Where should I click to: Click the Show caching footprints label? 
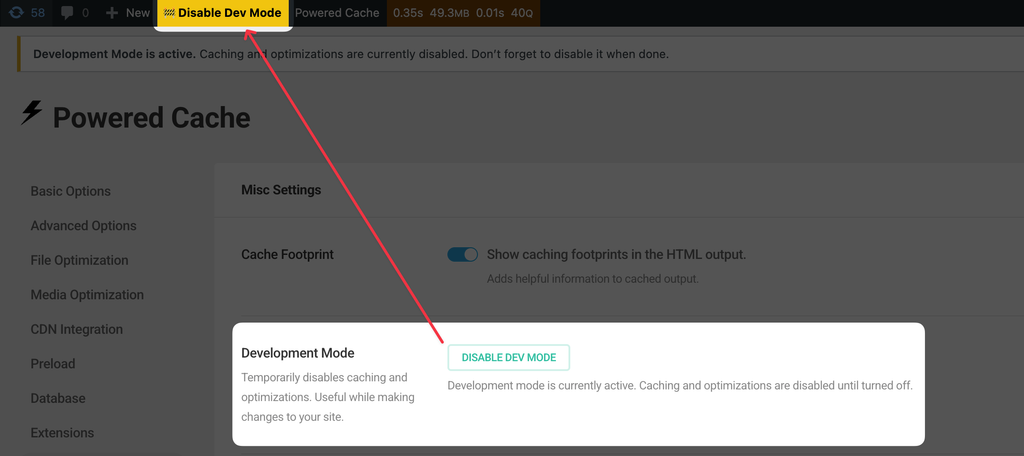coord(616,255)
